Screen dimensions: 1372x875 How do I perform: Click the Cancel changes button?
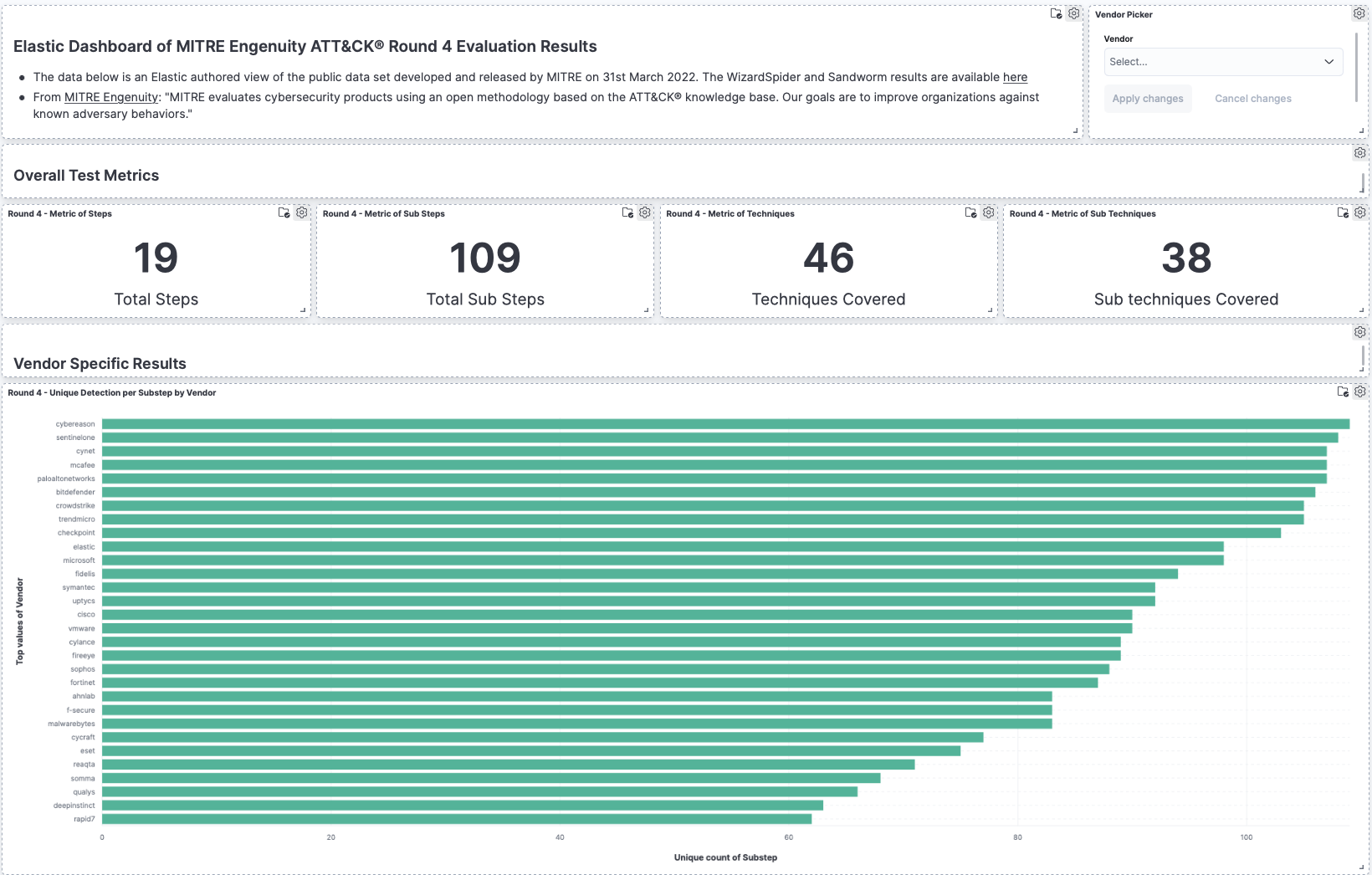1253,99
